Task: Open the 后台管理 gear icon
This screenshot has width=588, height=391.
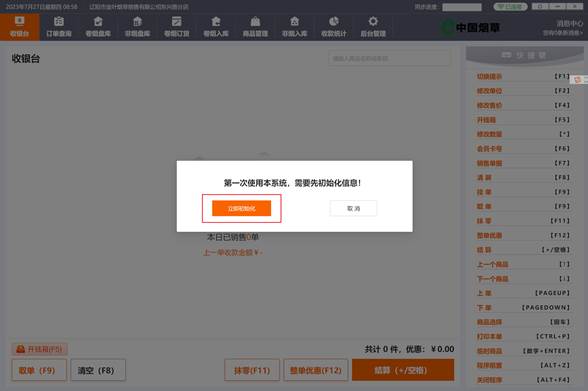Action: (x=373, y=27)
